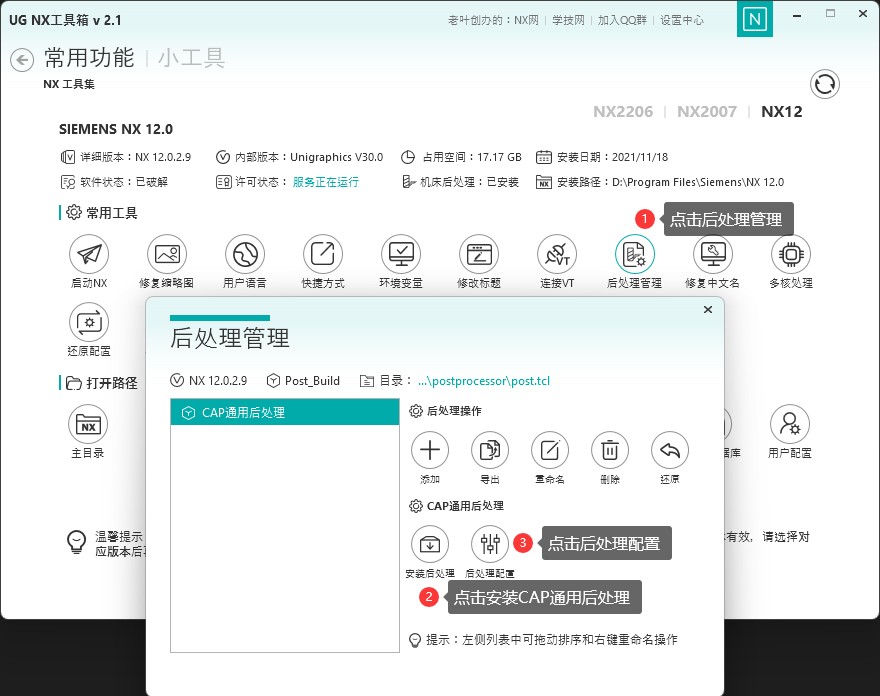Open the 用户配置 user config folder
The height and width of the screenshot is (696, 880).
(x=790, y=424)
